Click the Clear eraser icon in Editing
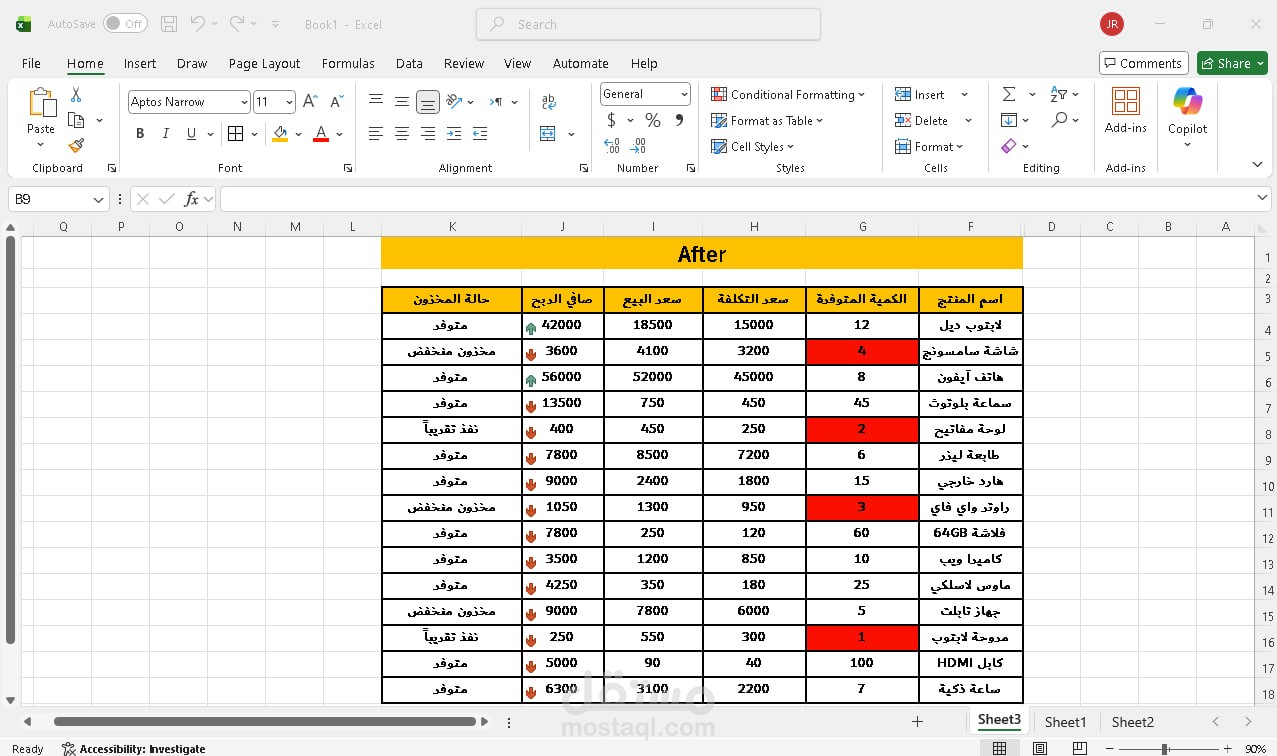This screenshot has width=1277, height=756. pos(1008,146)
